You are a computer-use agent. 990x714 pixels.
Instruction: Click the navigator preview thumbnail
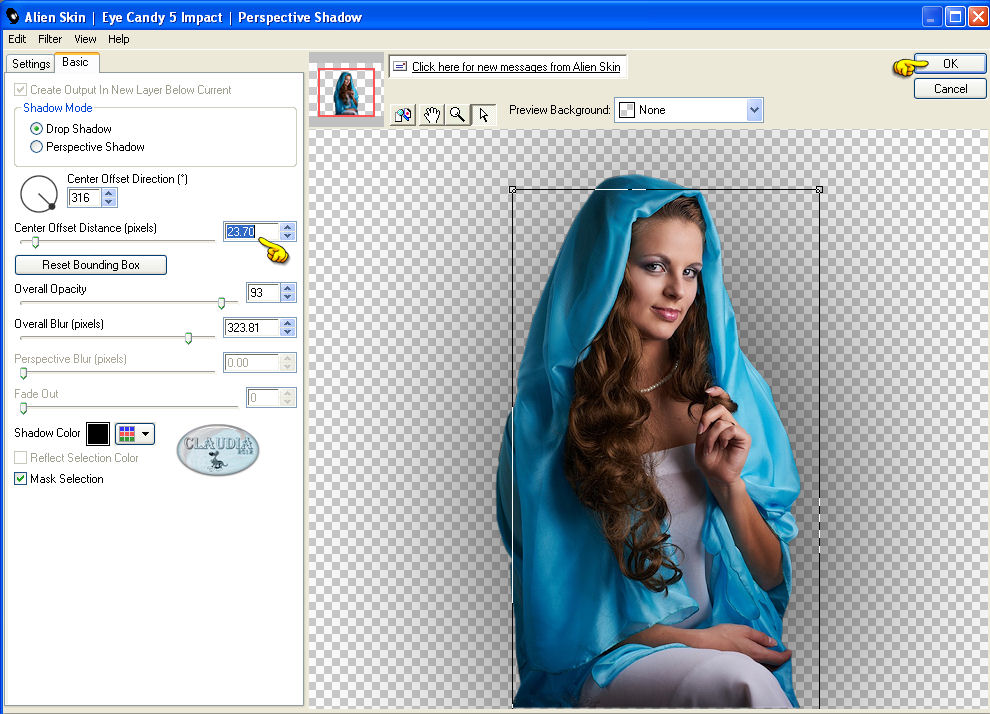click(x=346, y=92)
